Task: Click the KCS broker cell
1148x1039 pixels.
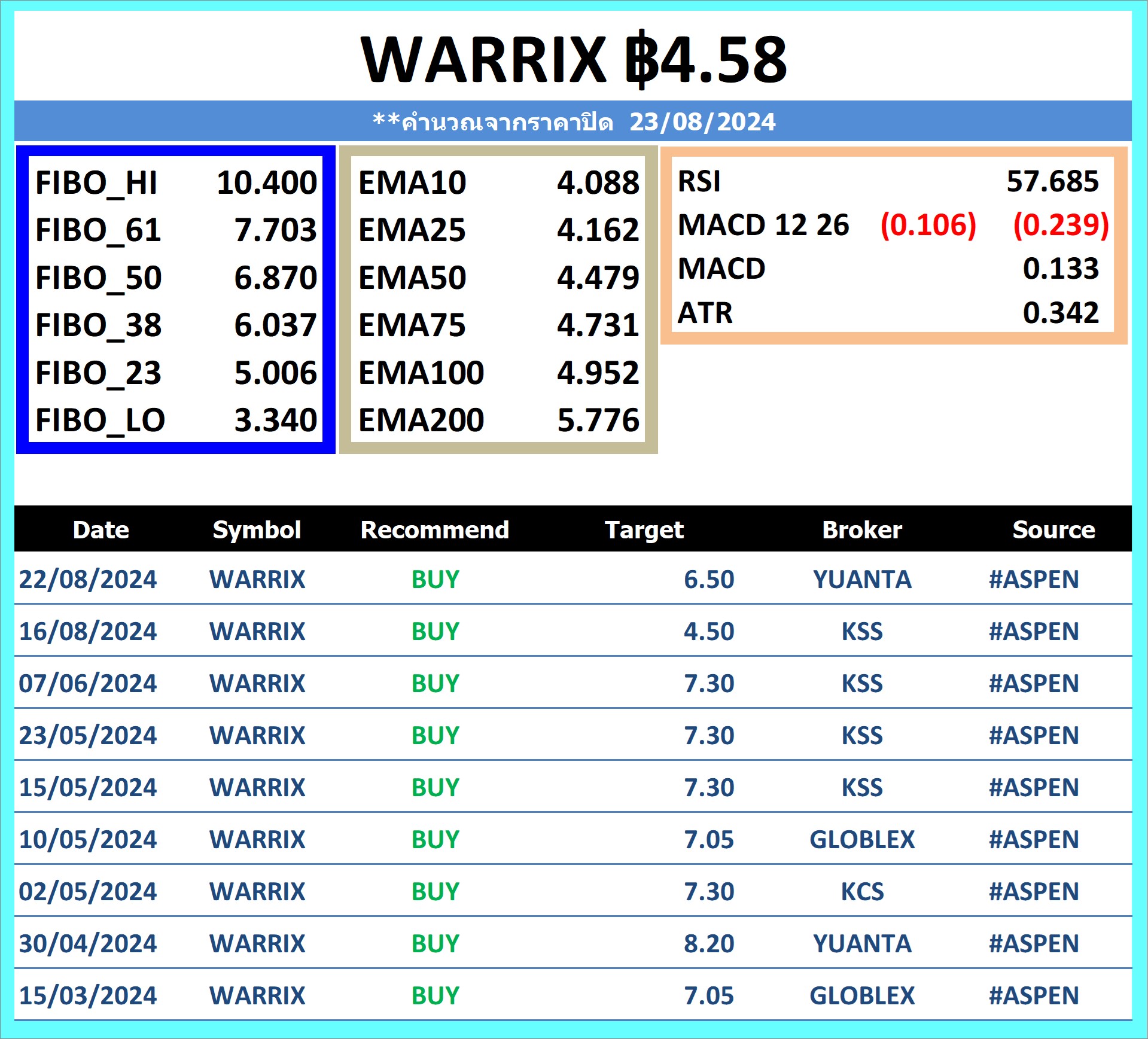Action: [862, 892]
